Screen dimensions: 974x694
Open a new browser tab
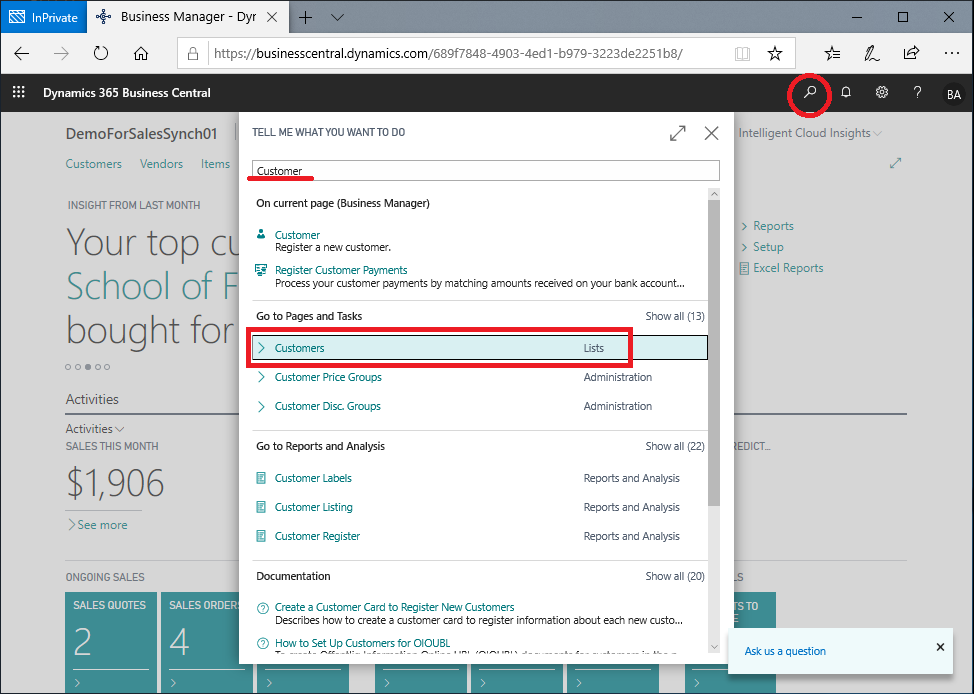[x=306, y=17]
